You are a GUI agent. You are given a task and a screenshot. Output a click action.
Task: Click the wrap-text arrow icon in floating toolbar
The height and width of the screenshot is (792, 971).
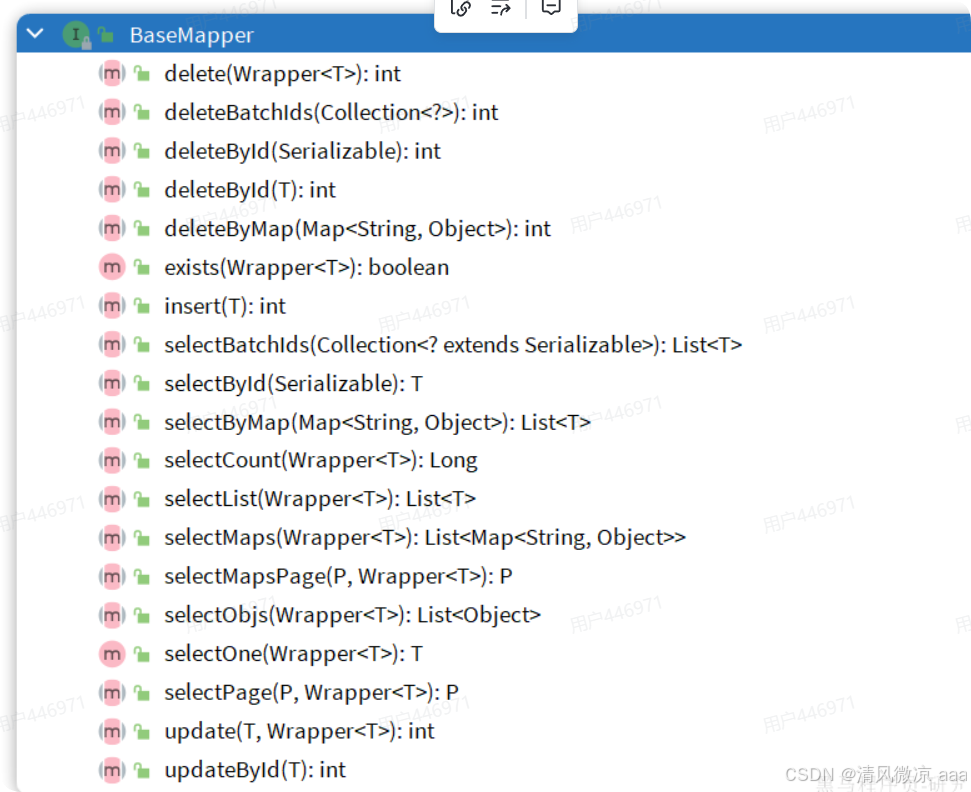pos(500,9)
